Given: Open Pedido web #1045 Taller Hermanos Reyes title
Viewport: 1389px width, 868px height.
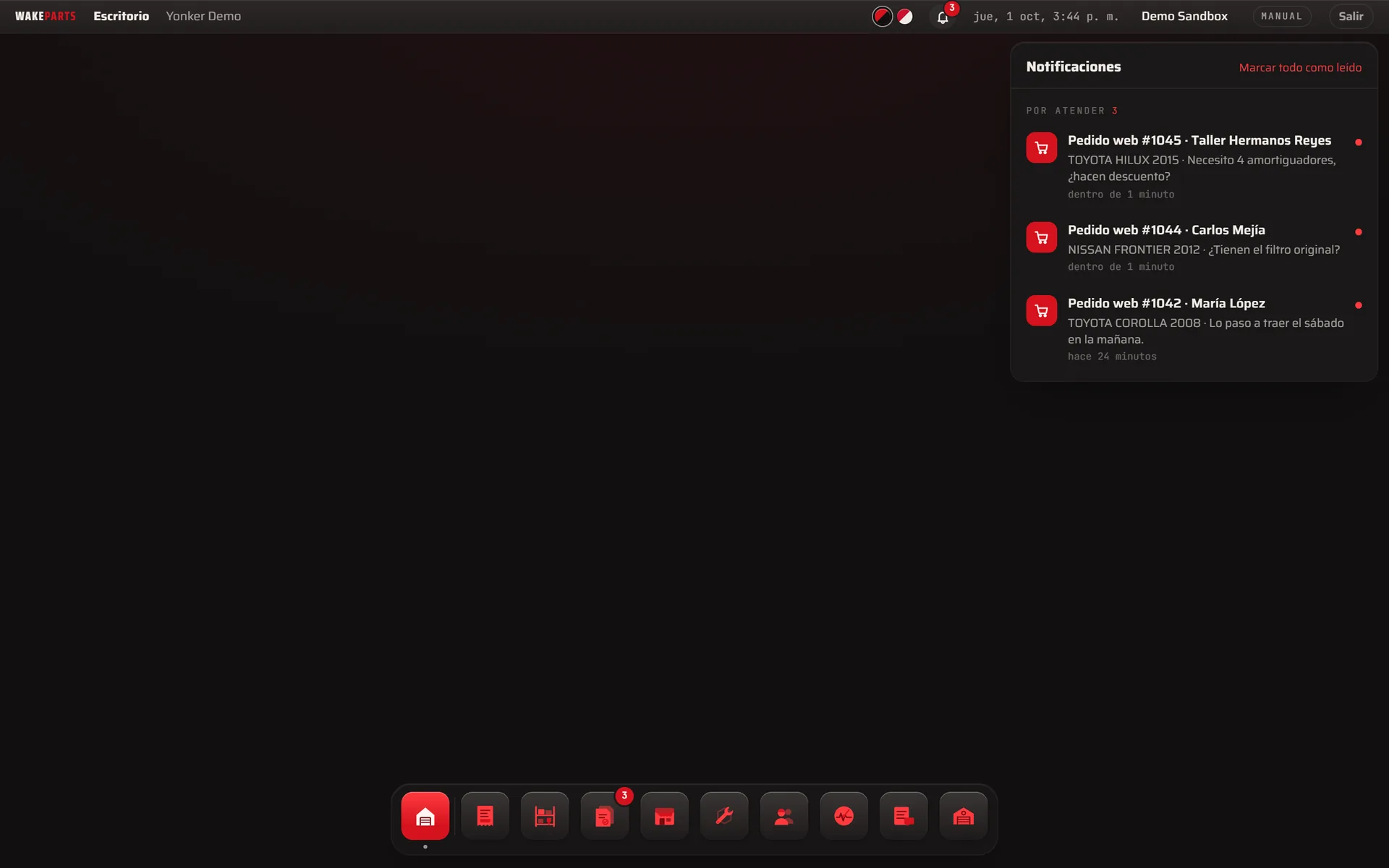Looking at the screenshot, I should pyautogui.click(x=1199, y=140).
